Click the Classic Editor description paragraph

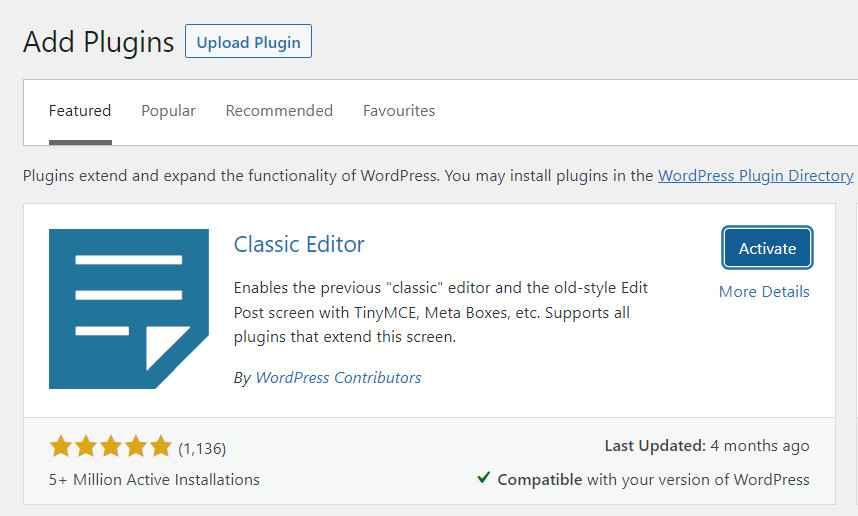[441, 312]
